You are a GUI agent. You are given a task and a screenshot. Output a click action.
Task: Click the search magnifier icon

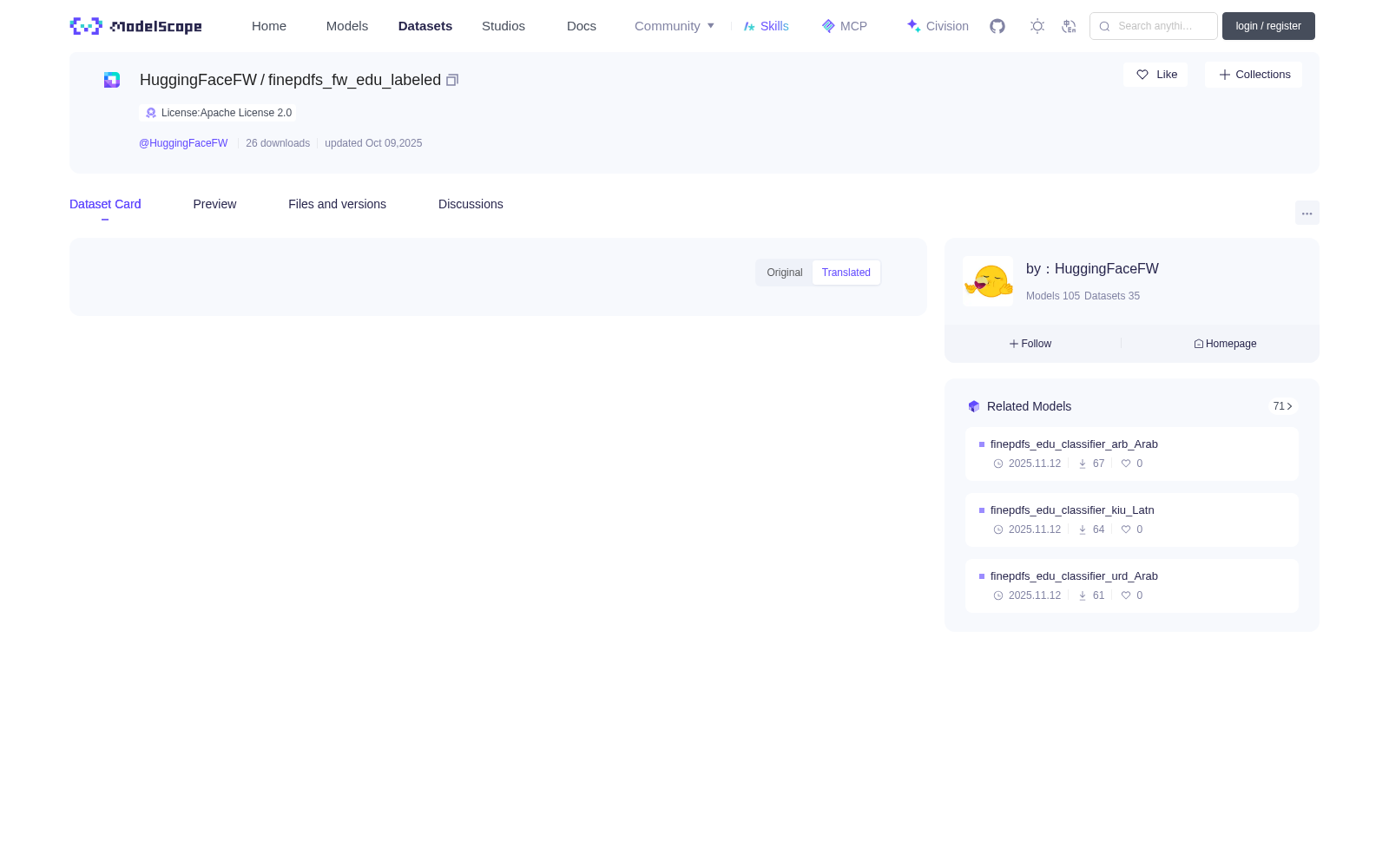tap(1105, 26)
